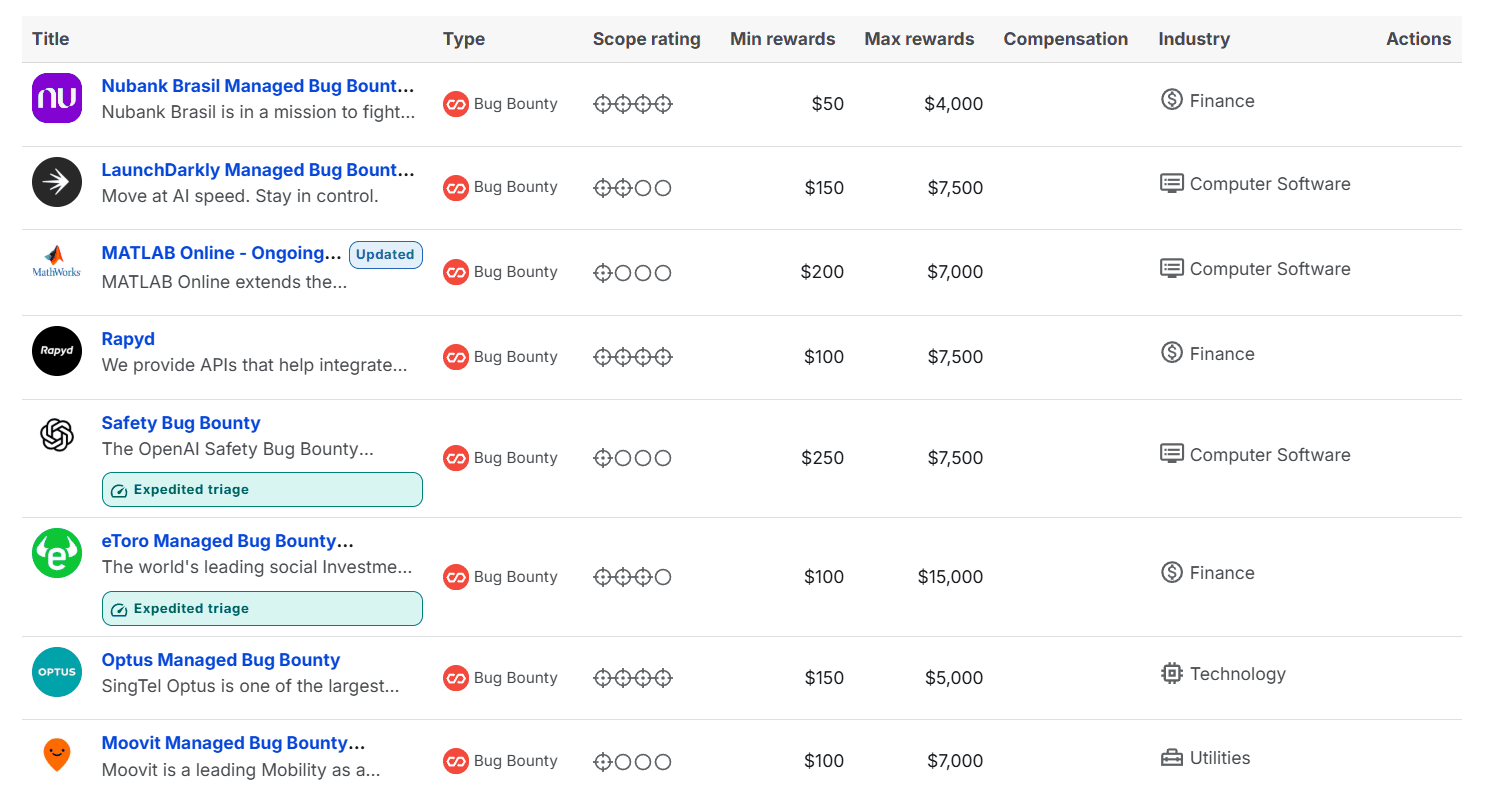
Task: Click 'We provide APIs that help integrate' description
Action: click(x=255, y=365)
